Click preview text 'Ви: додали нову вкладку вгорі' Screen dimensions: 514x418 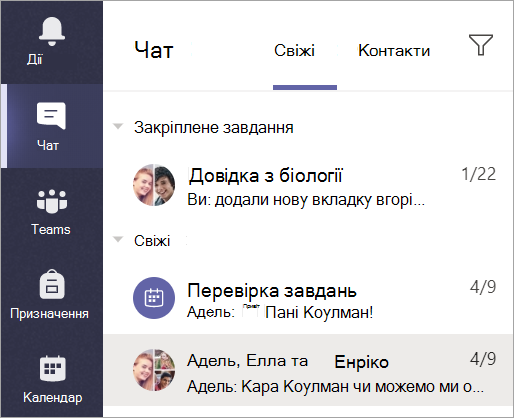pyautogui.click(x=306, y=200)
